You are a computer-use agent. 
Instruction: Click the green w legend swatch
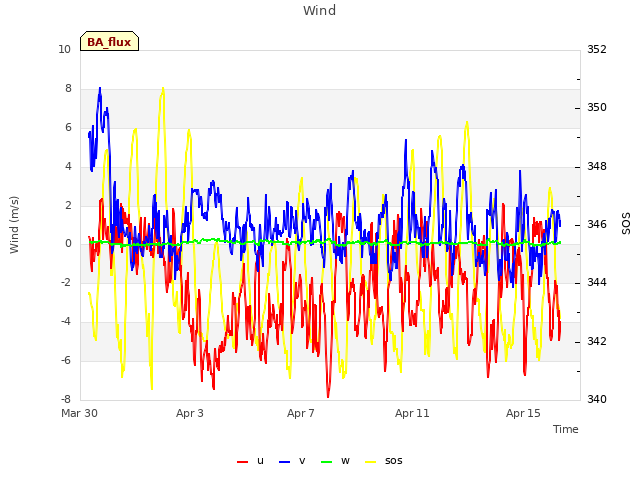pyautogui.click(x=327, y=462)
